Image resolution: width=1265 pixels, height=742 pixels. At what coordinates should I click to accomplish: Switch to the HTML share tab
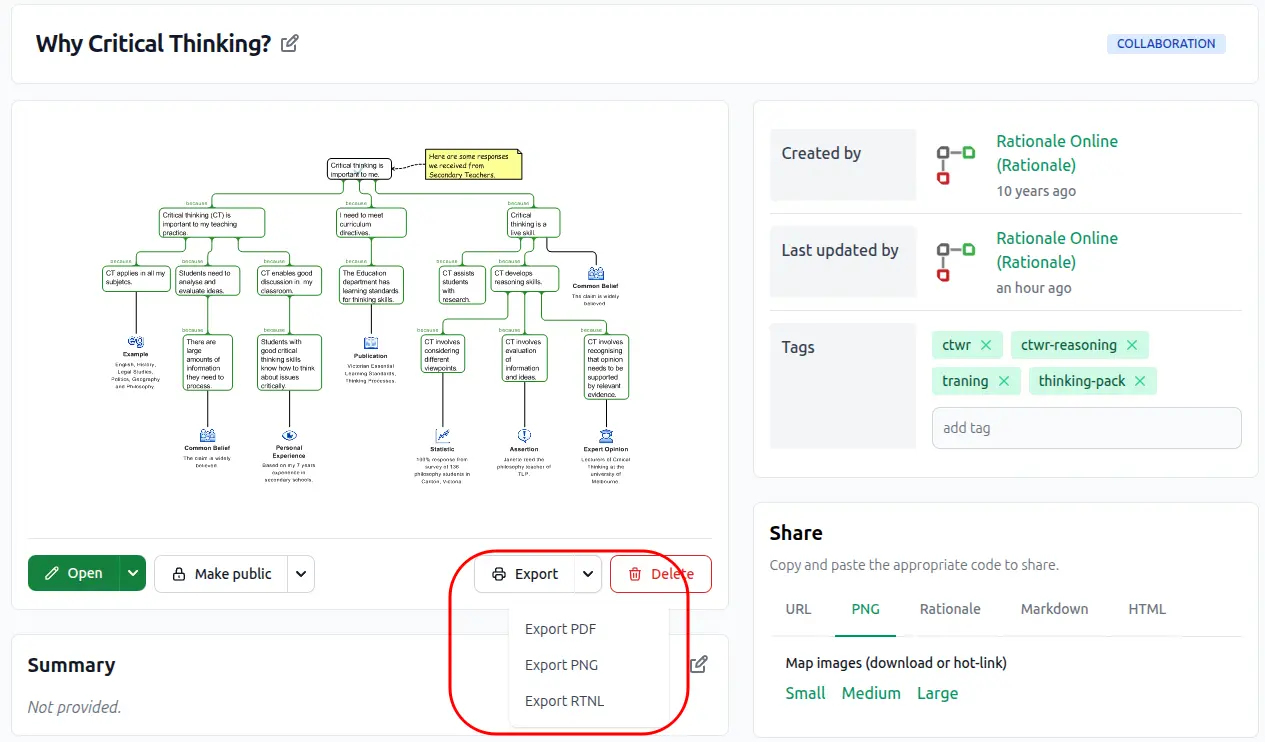pyautogui.click(x=1147, y=609)
